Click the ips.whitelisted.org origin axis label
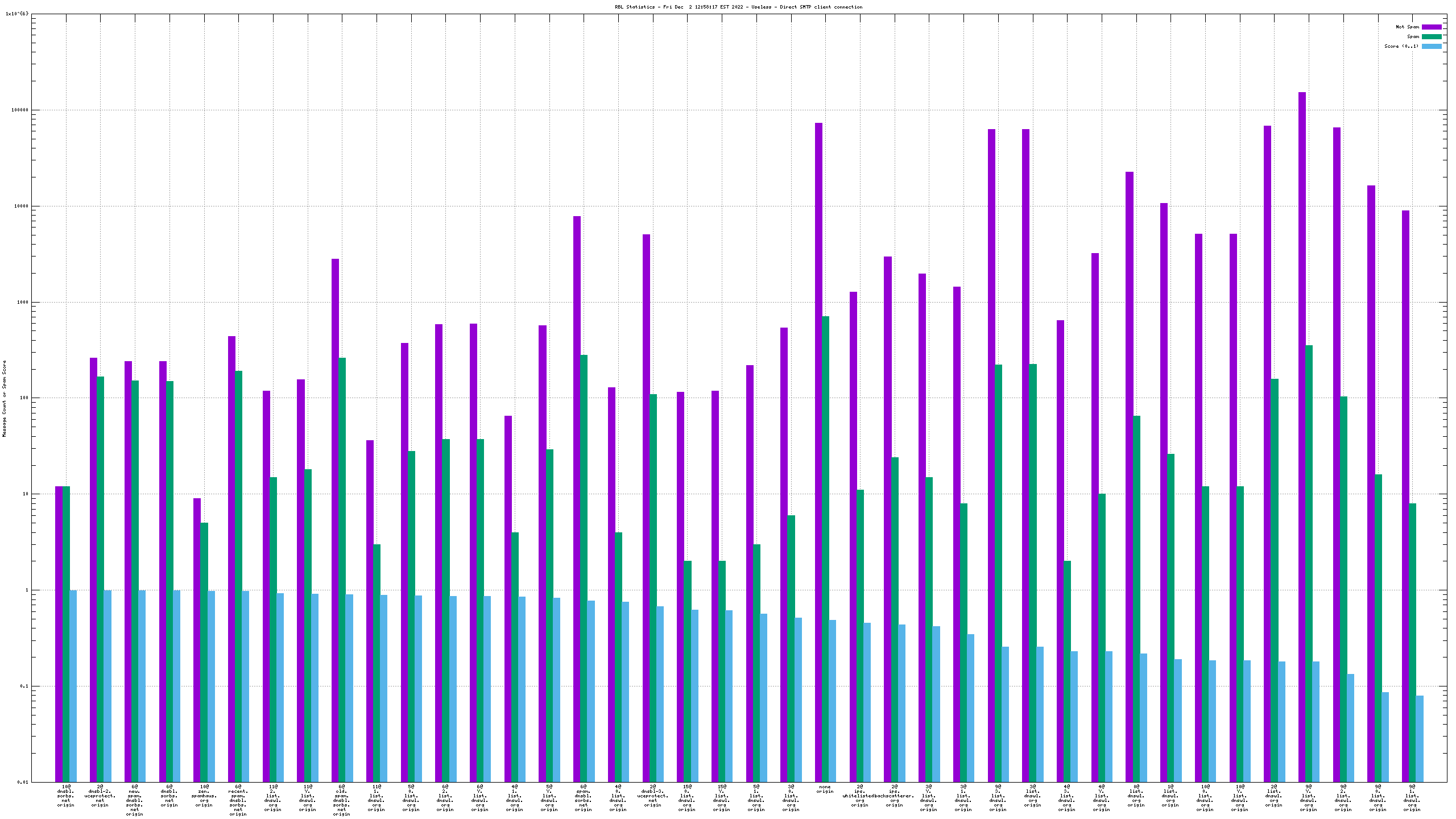The width and height of the screenshot is (1456, 819). tap(859, 796)
